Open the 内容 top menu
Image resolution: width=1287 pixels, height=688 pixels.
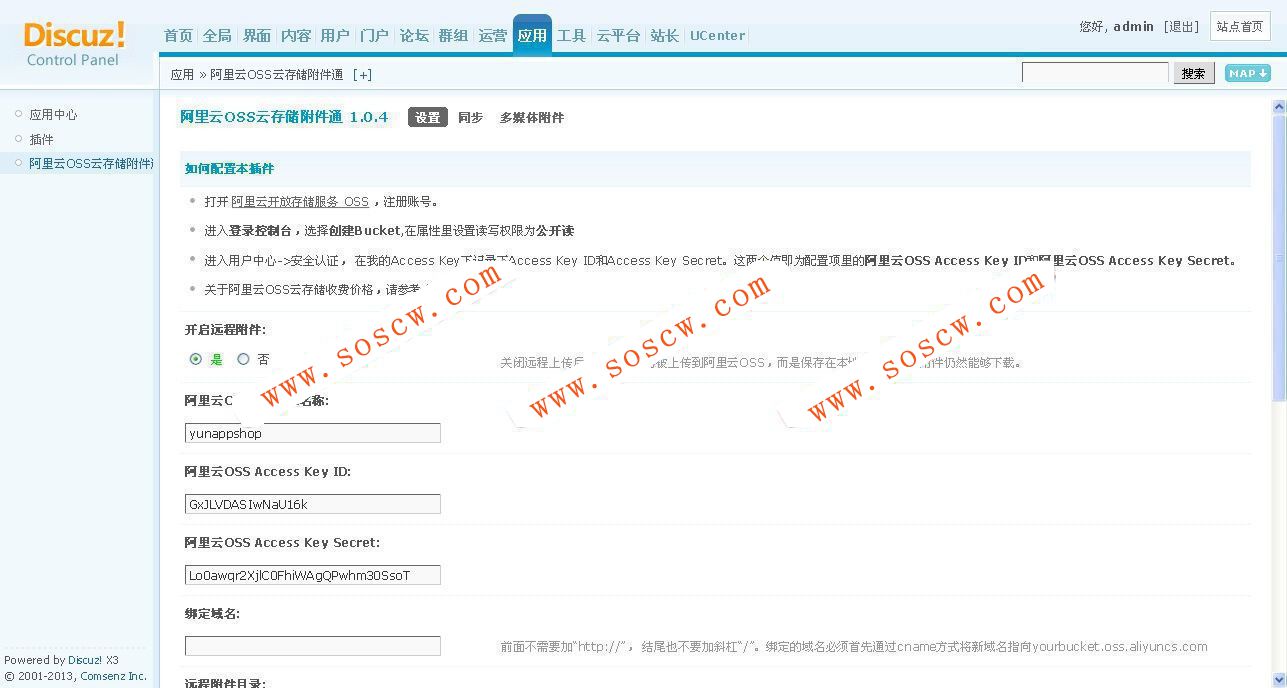[x=296, y=35]
